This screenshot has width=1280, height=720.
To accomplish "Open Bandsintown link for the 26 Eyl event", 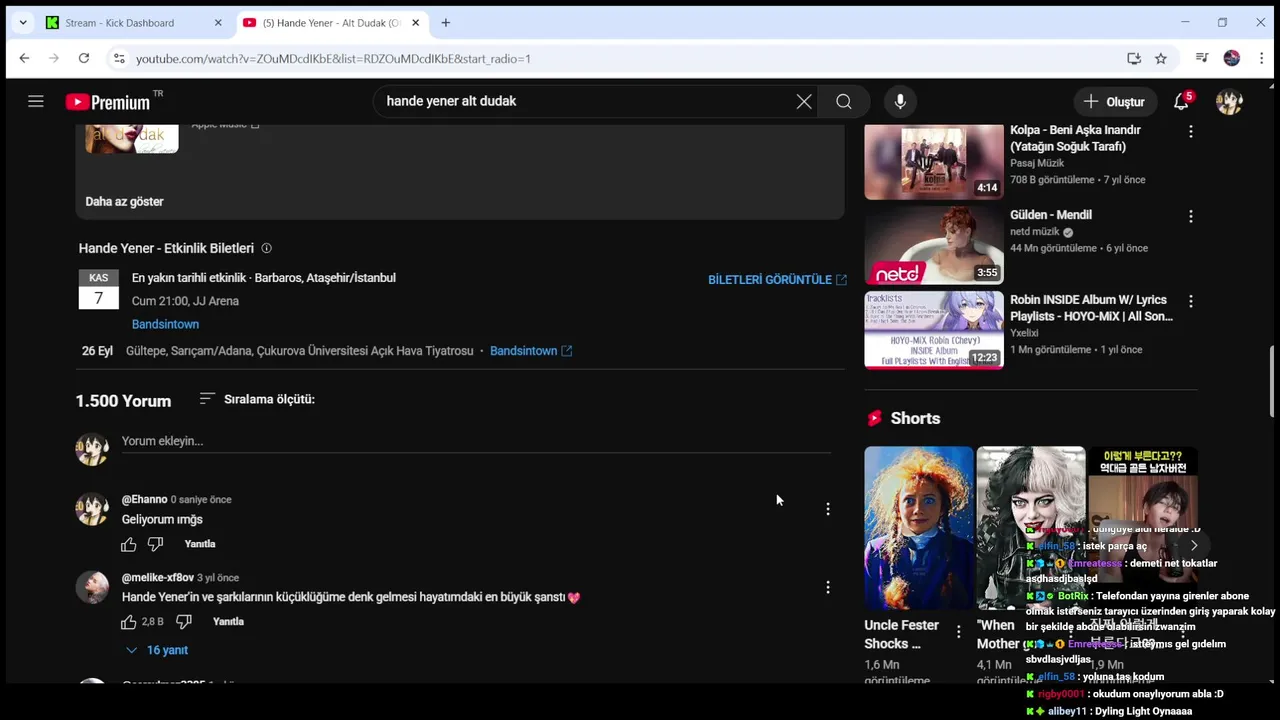I will [531, 351].
